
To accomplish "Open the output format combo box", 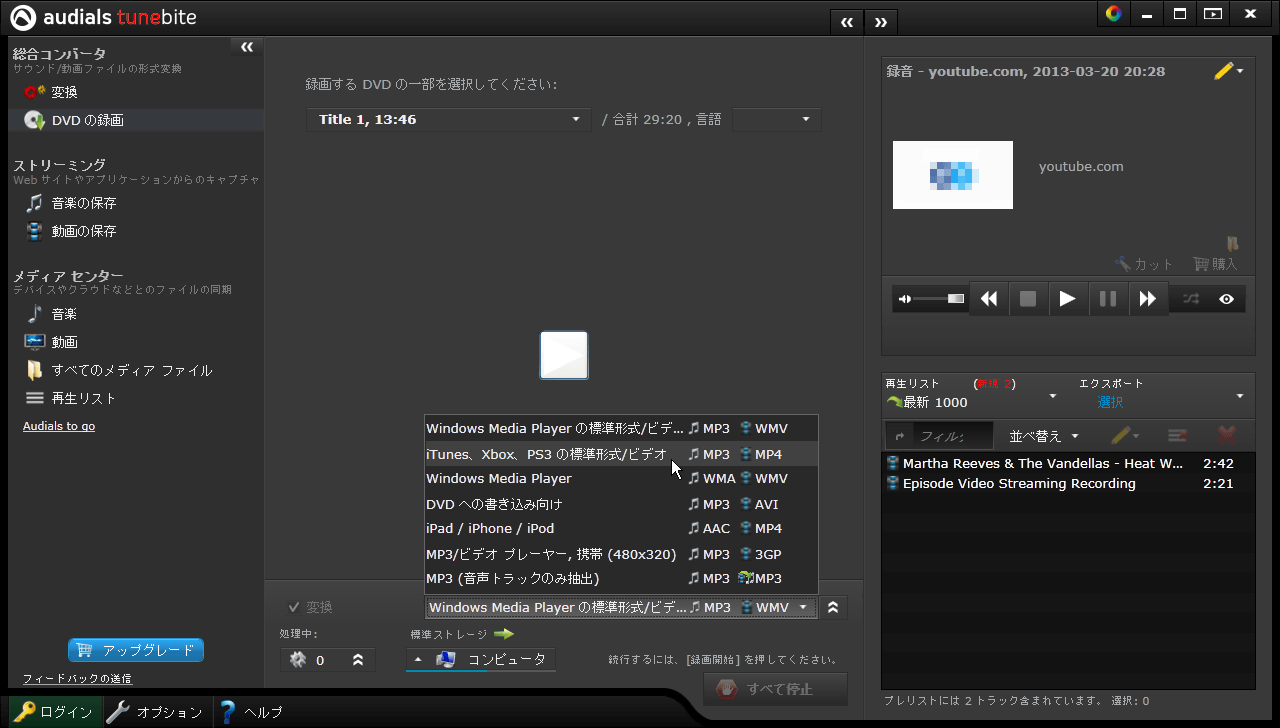I will coord(621,607).
